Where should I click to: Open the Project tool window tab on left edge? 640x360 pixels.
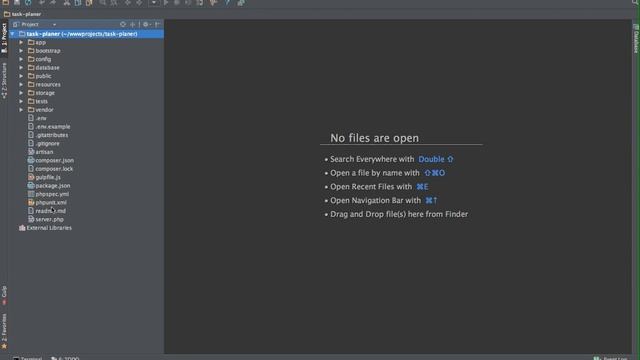coord(4,38)
